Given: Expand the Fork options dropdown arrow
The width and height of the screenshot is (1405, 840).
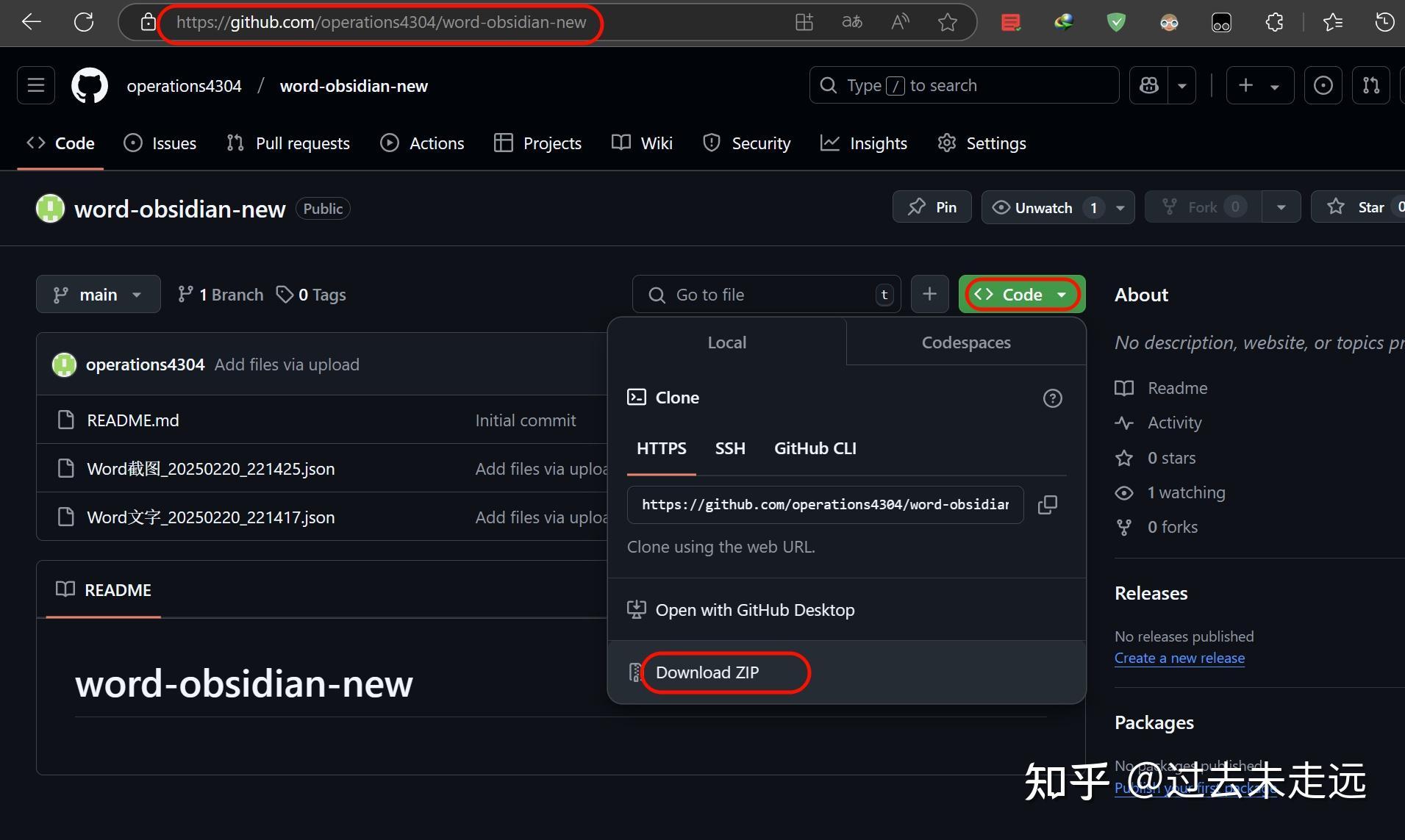Looking at the screenshot, I should point(1281,207).
